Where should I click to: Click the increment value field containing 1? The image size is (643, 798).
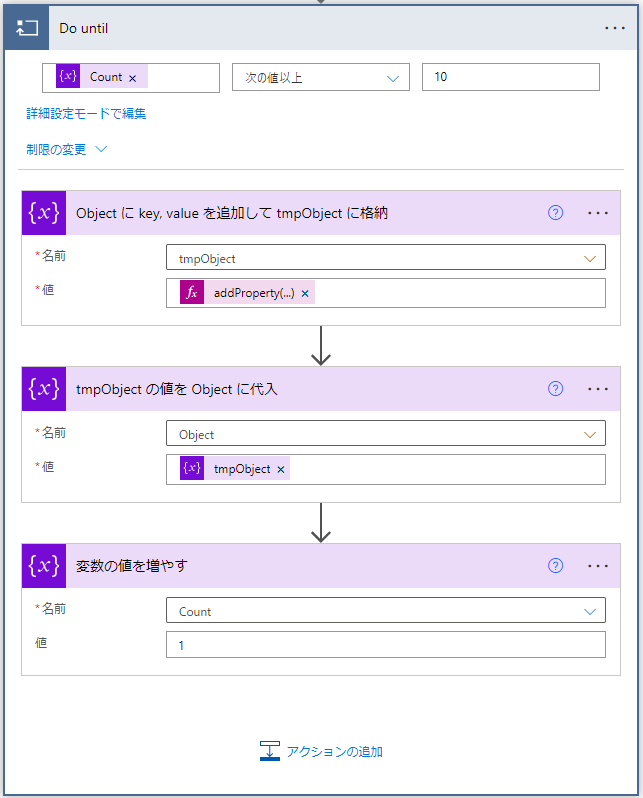(386, 645)
